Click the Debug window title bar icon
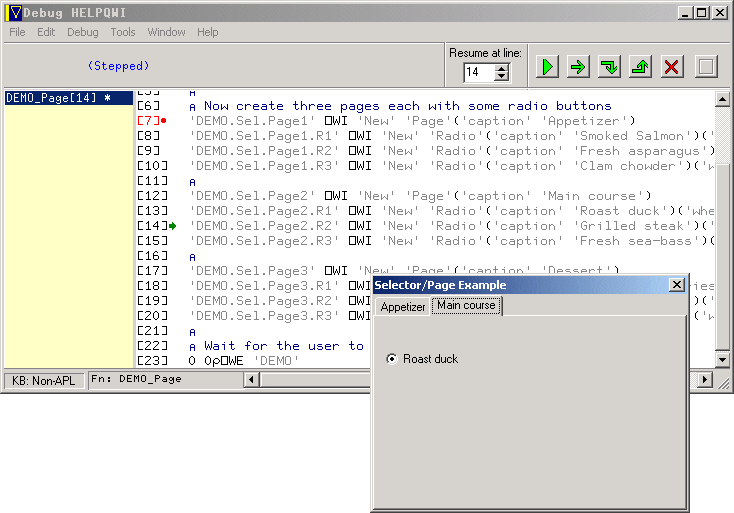734x513 pixels. click(13, 13)
